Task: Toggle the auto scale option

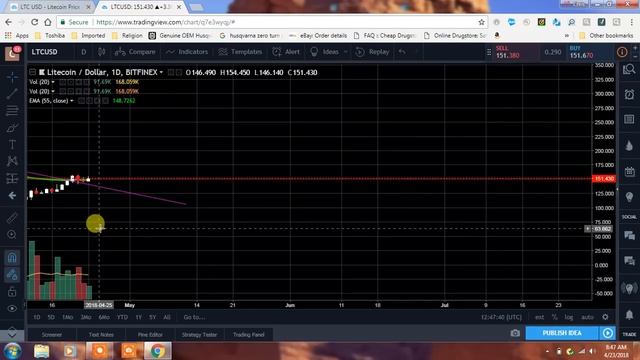Action: (x=587, y=317)
